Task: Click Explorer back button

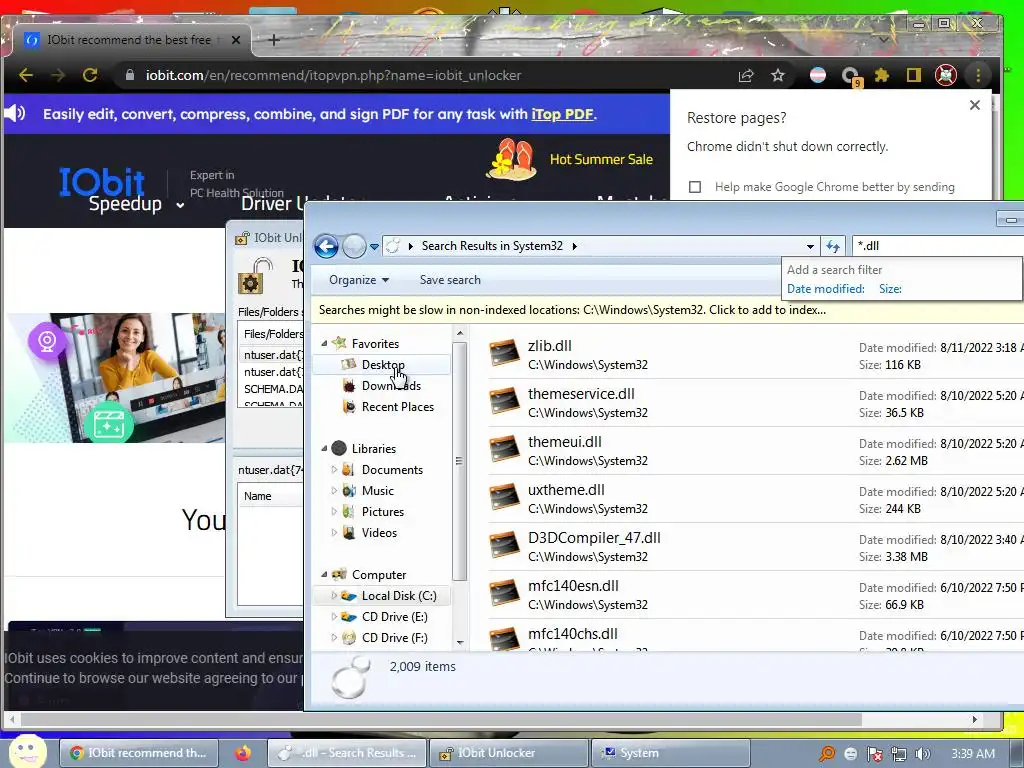Action: [326, 246]
